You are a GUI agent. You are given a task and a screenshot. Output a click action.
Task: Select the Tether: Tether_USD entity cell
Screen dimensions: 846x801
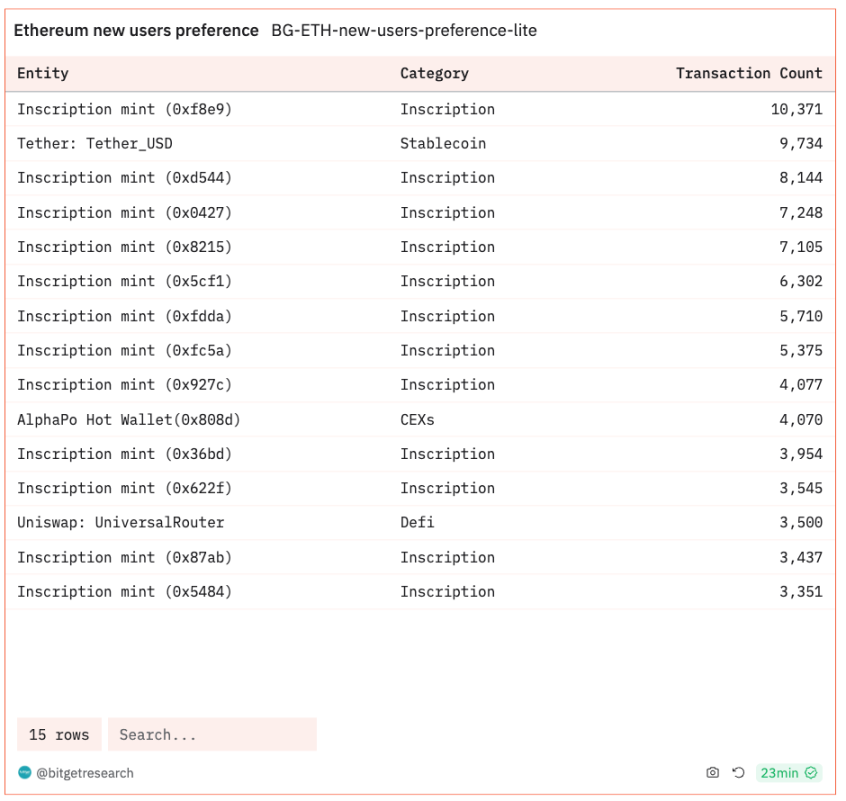click(x=95, y=144)
